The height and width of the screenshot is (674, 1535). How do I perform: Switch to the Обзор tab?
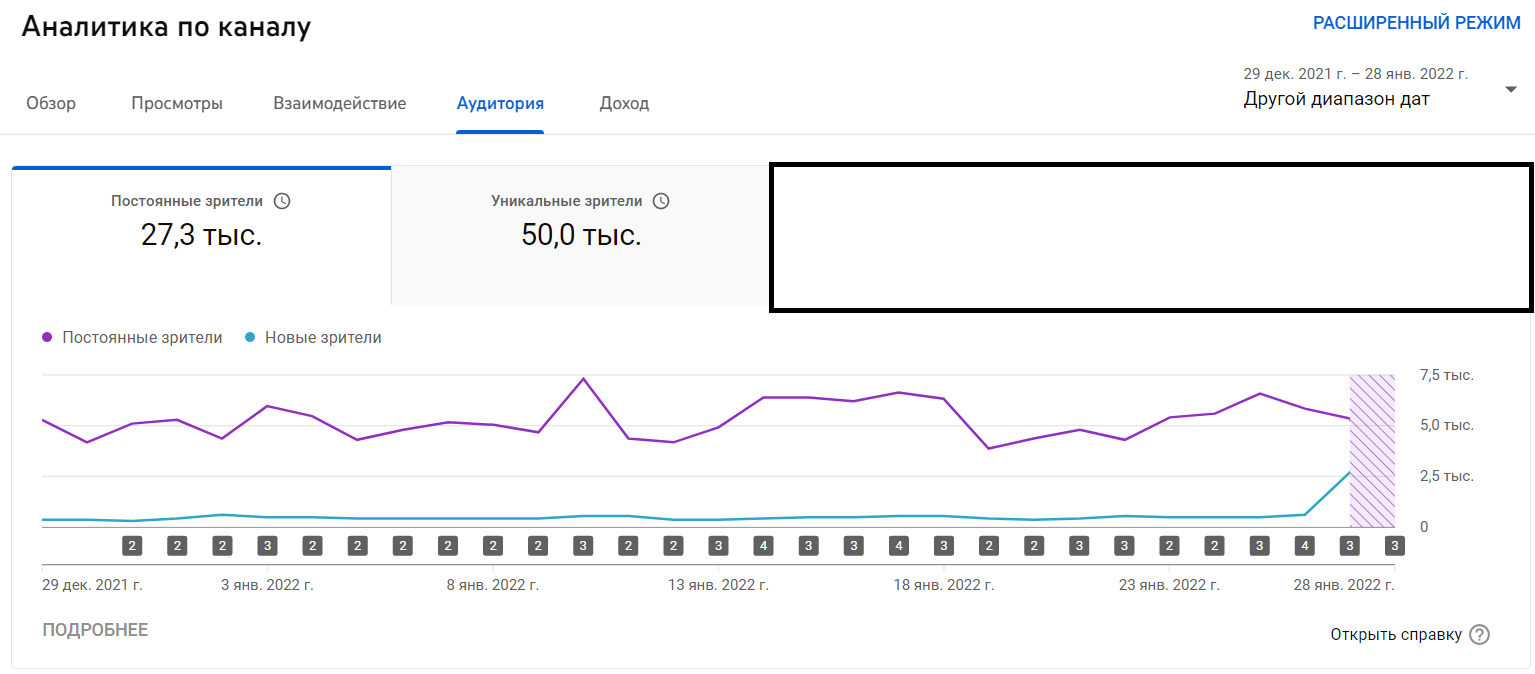click(51, 103)
